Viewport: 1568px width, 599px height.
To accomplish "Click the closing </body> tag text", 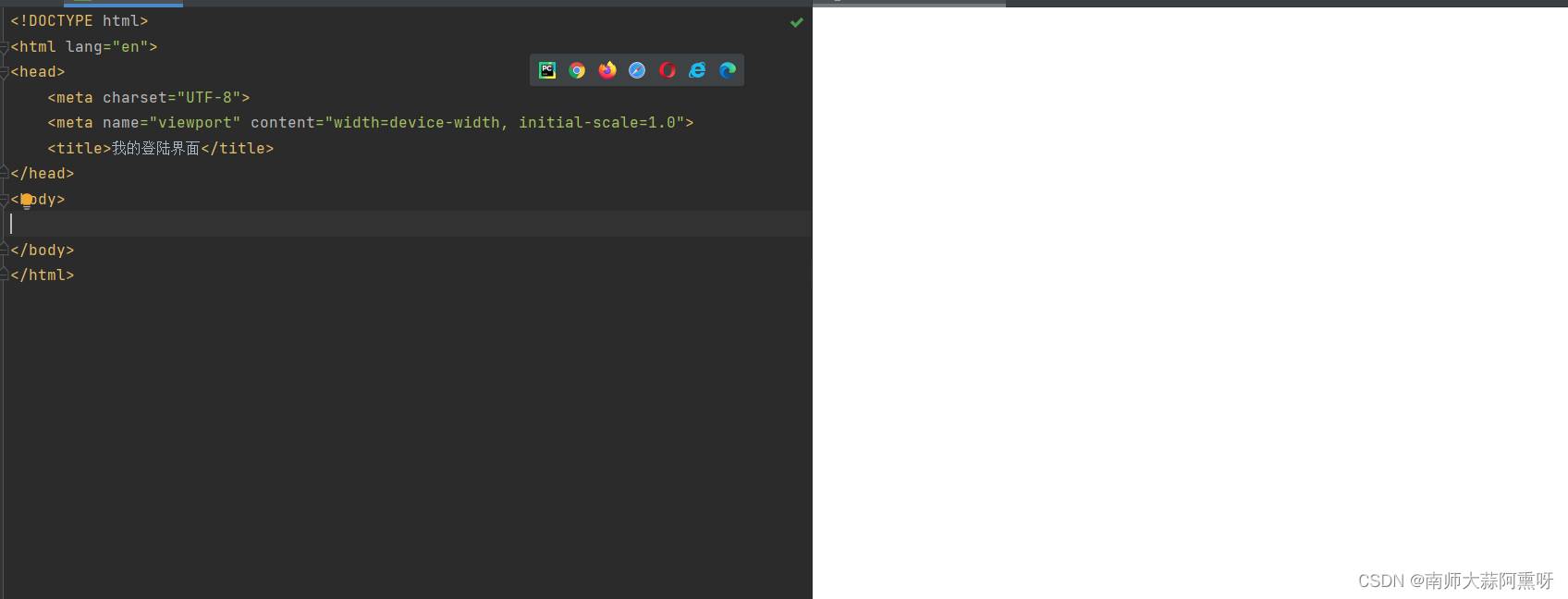I will (x=43, y=250).
